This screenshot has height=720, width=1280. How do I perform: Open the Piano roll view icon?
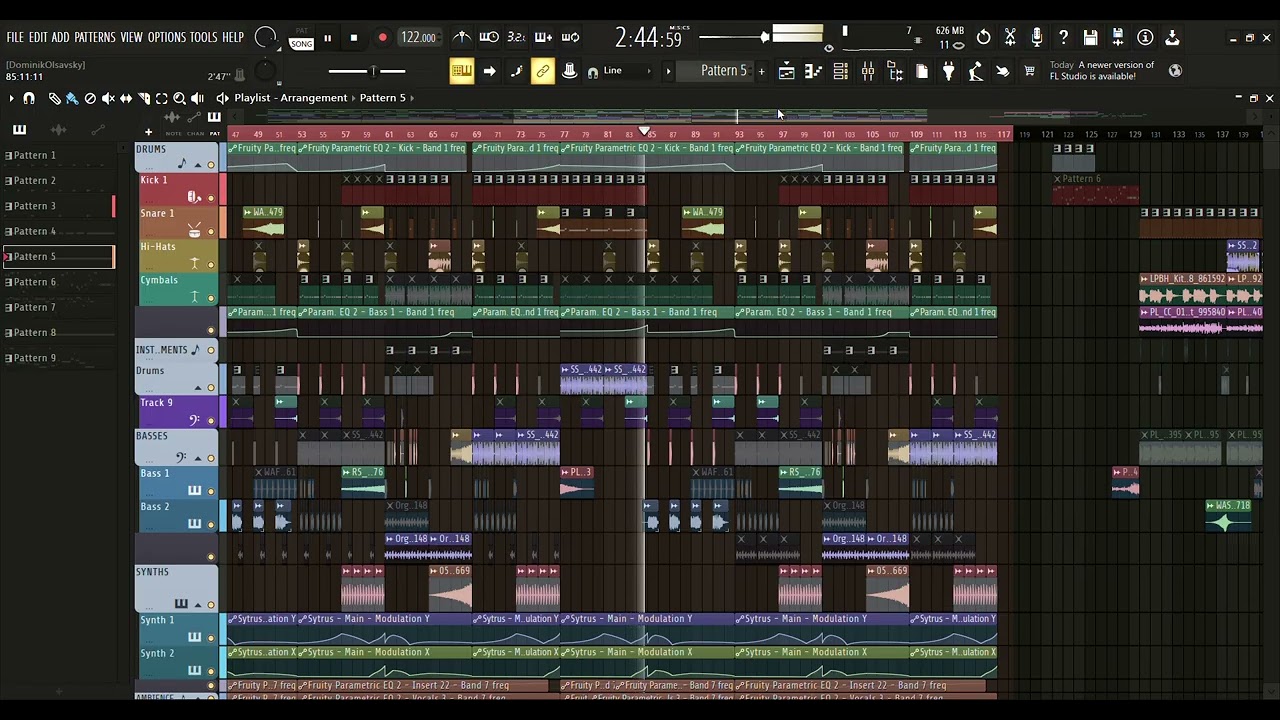pos(814,71)
